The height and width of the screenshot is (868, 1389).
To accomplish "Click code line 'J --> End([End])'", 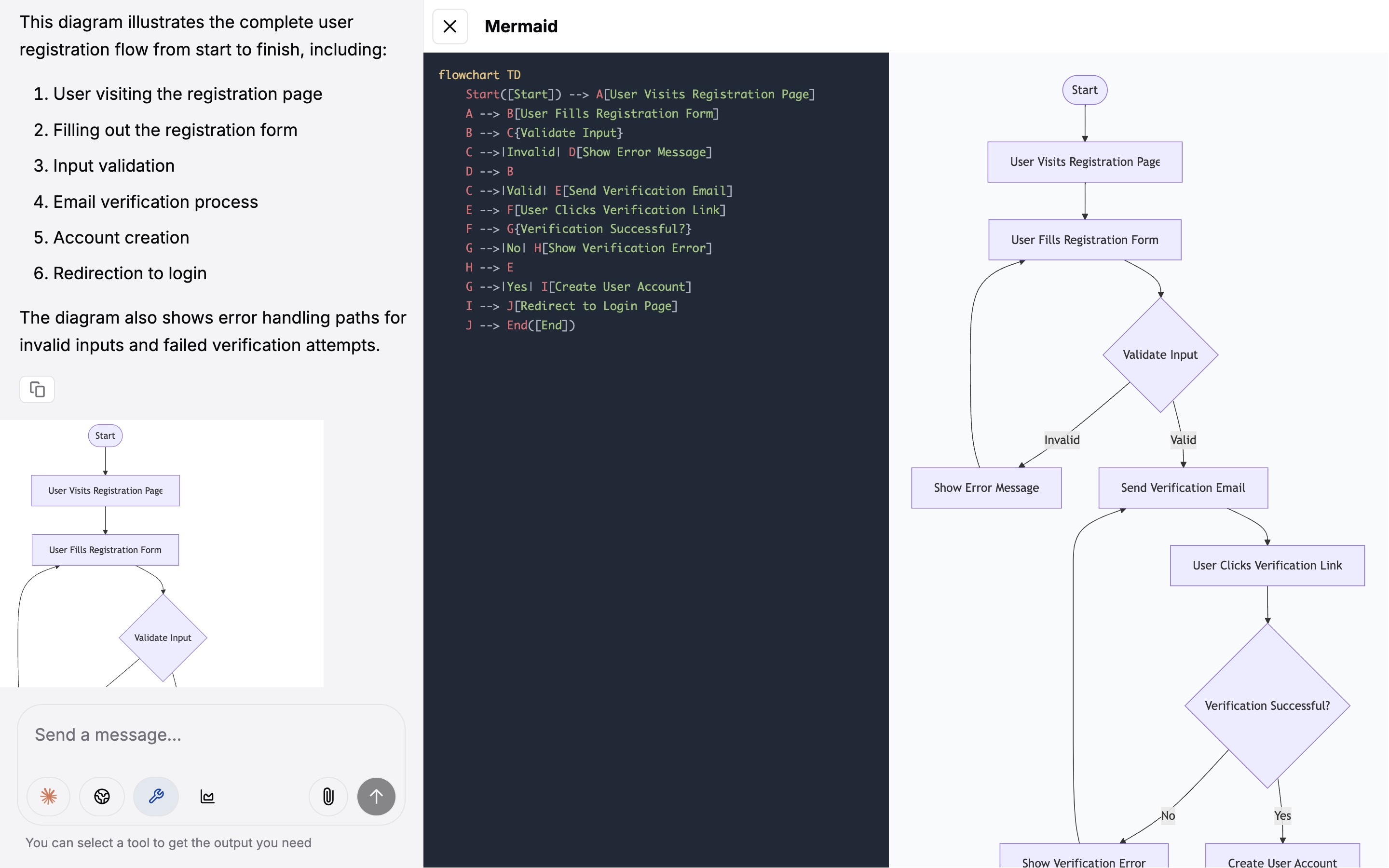I will click(520, 325).
